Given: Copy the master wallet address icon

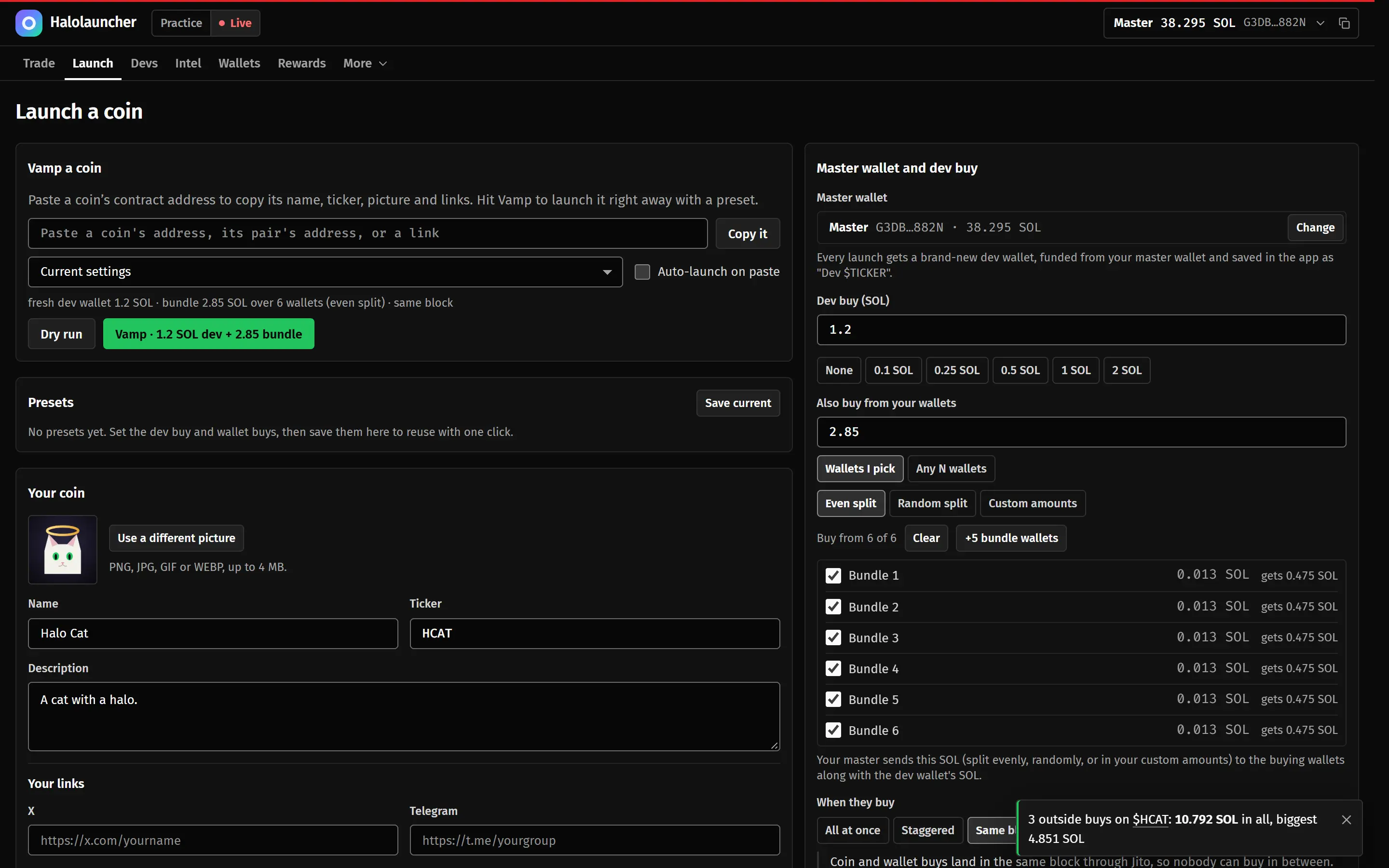Looking at the screenshot, I should pyautogui.click(x=1344, y=23).
